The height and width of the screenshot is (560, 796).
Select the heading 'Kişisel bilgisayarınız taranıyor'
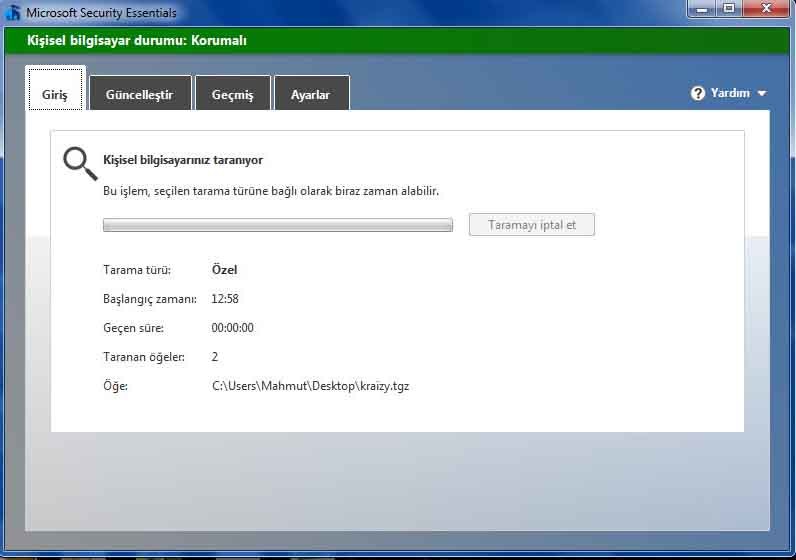click(183, 160)
